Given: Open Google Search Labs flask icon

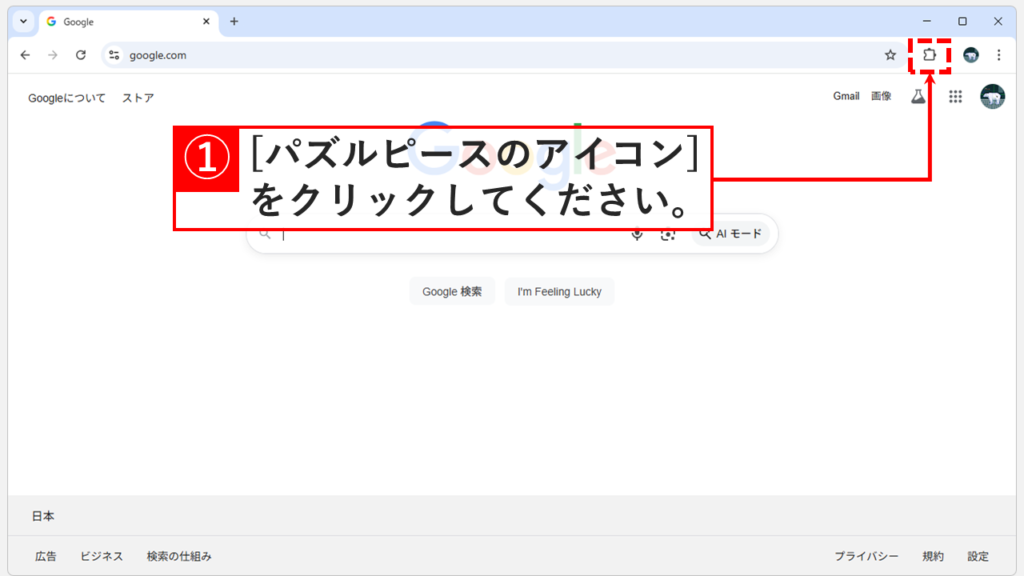Looking at the screenshot, I should tap(920, 96).
